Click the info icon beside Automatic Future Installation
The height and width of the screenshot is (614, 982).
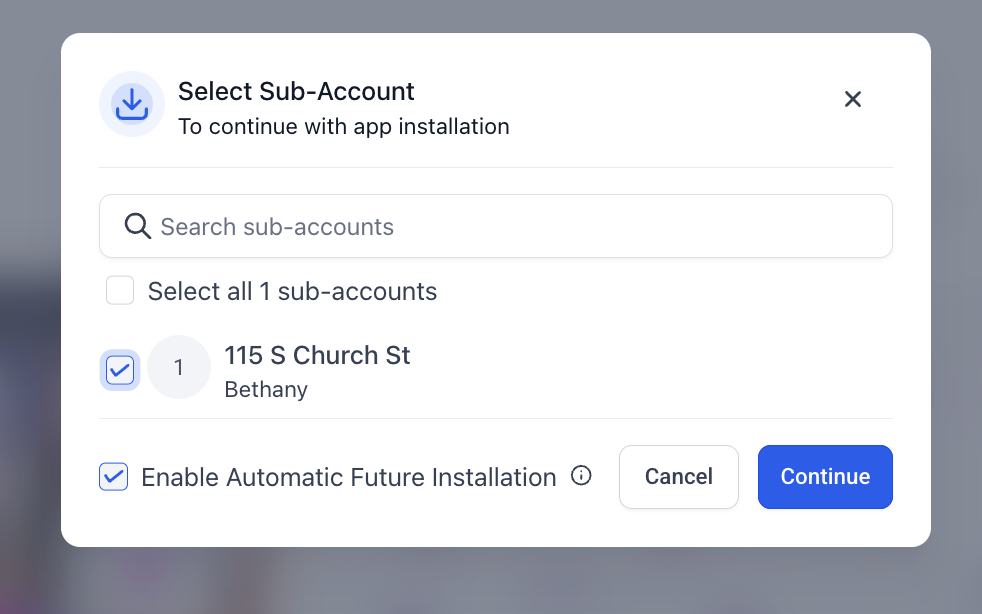pyautogui.click(x=581, y=476)
